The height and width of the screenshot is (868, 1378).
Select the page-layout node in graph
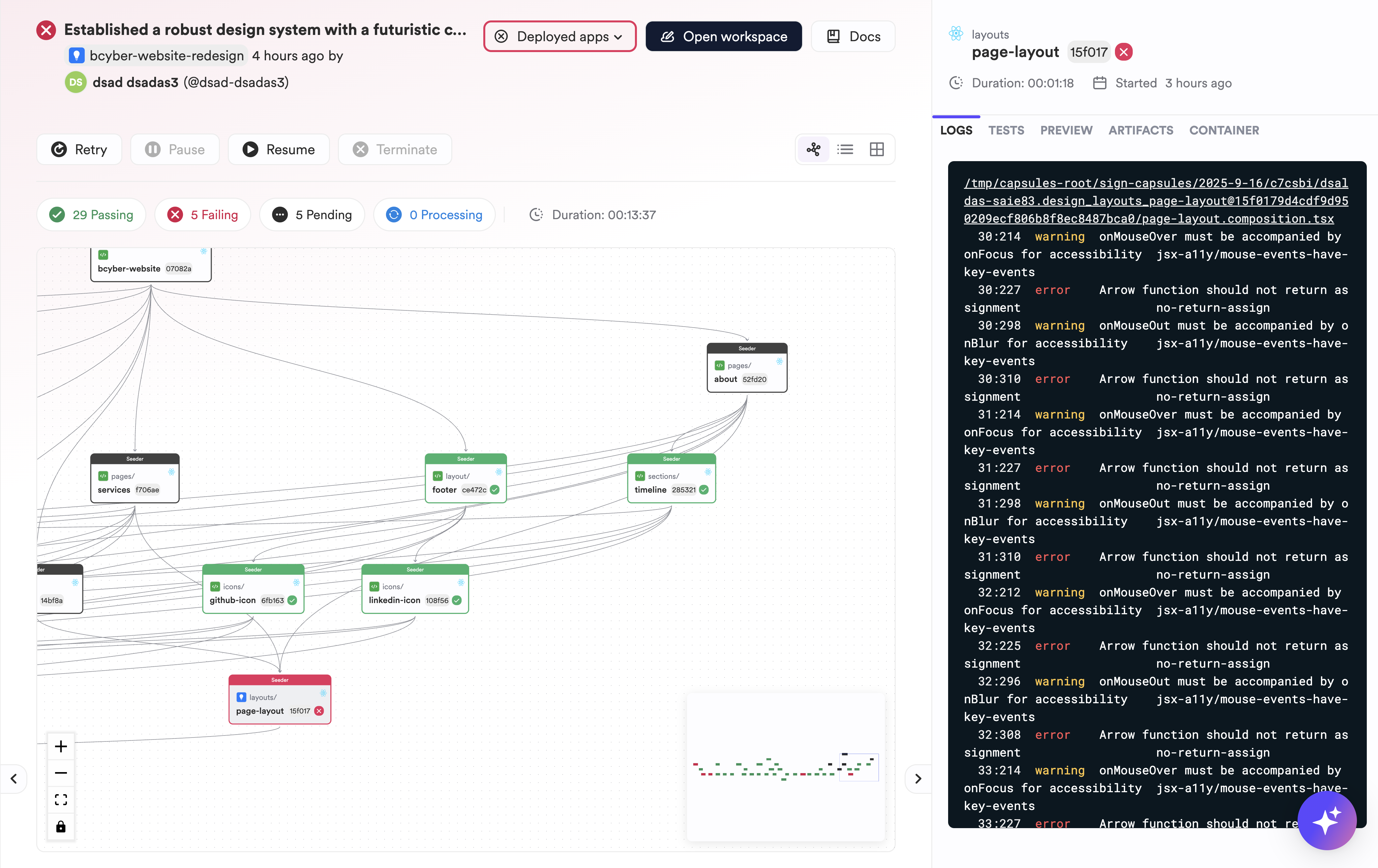pyautogui.click(x=280, y=699)
